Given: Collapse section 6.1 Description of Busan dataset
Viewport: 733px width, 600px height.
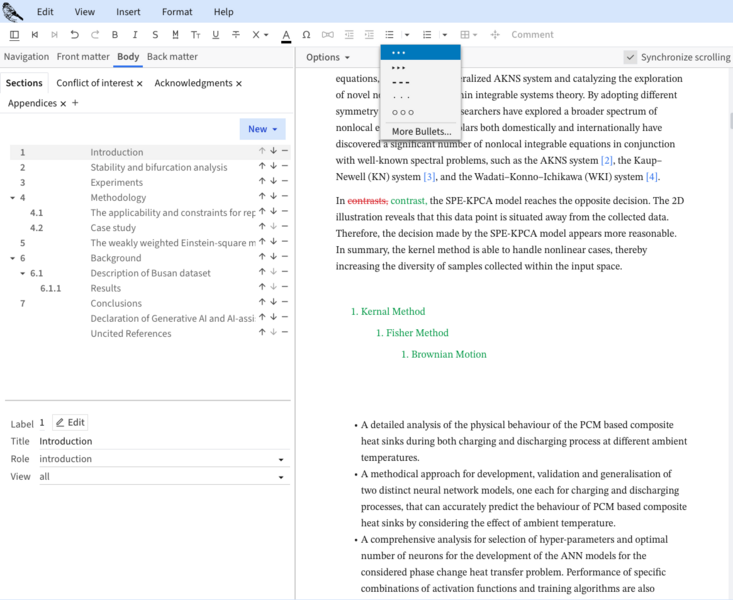Looking at the screenshot, I should coord(22,273).
